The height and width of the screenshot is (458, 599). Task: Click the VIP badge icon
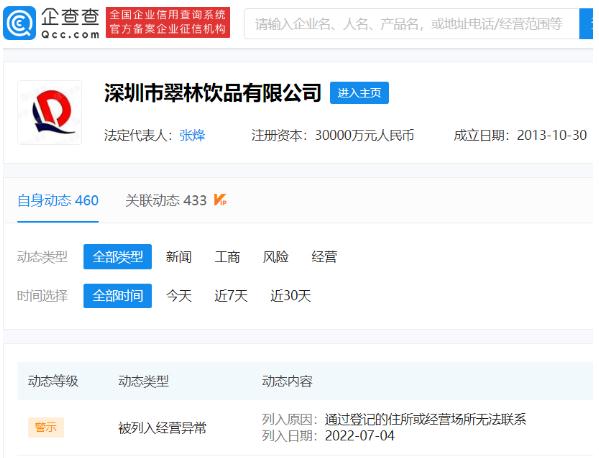click(x=220, y=200)
